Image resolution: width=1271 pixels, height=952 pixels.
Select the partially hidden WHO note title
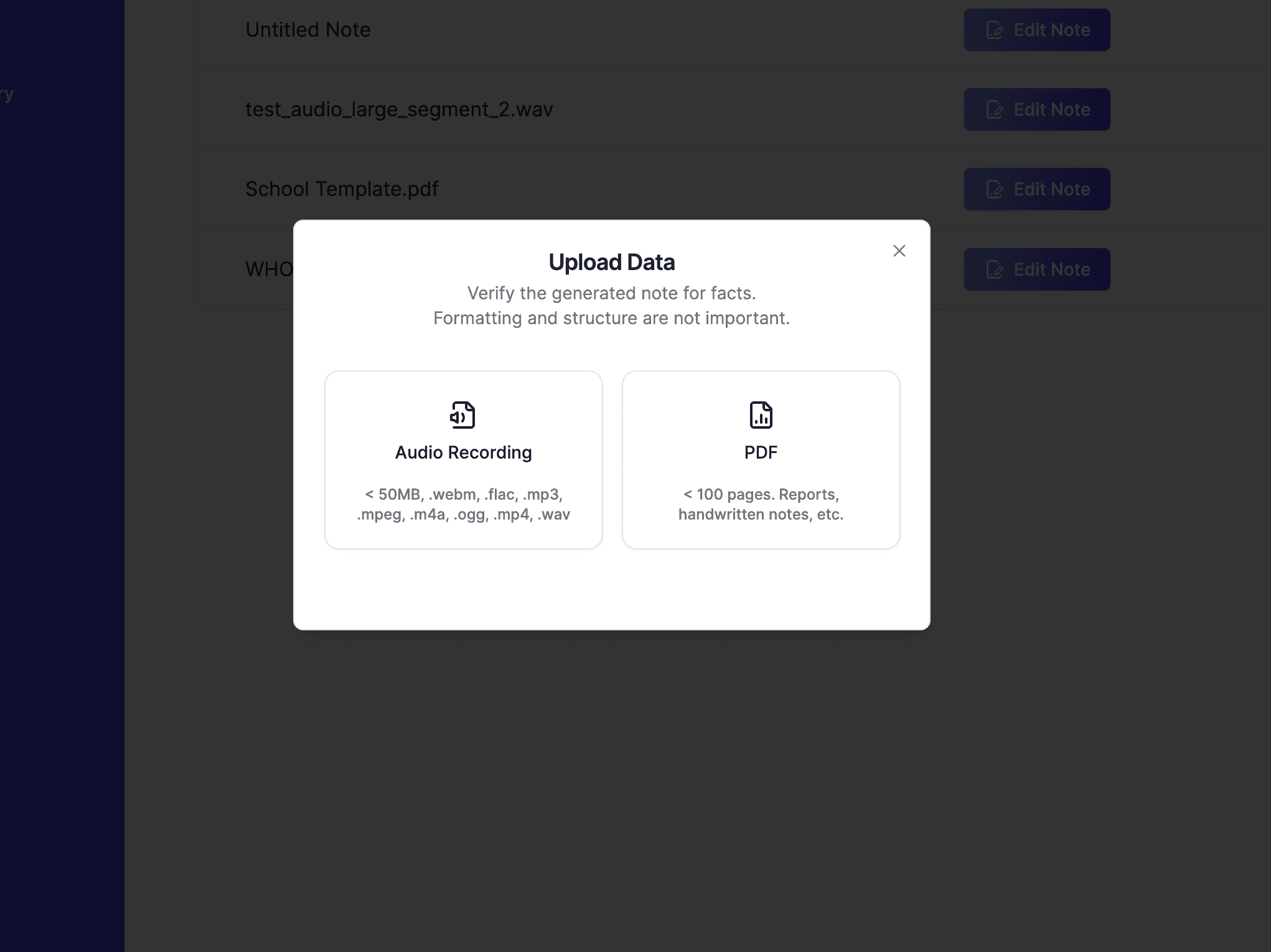pyautogui.click(x=269, y=269)
